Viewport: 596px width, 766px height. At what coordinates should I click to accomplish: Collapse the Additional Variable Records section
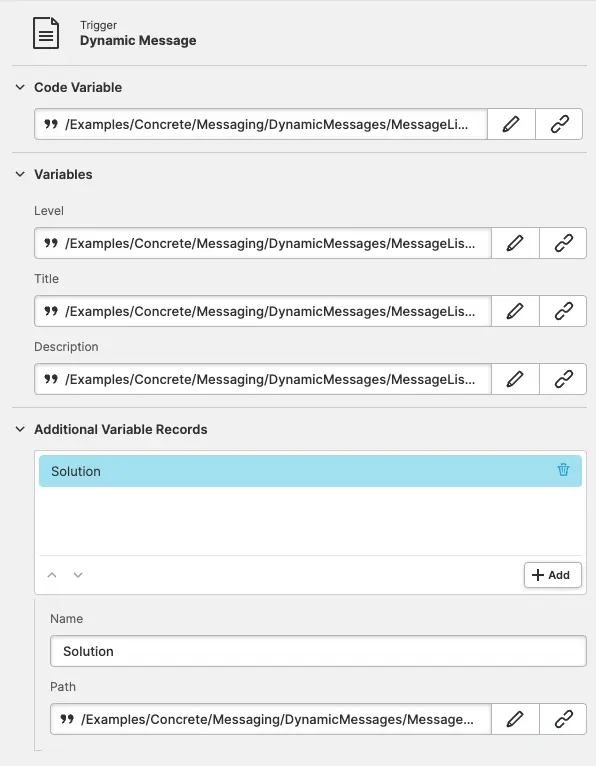click(20, 429)
